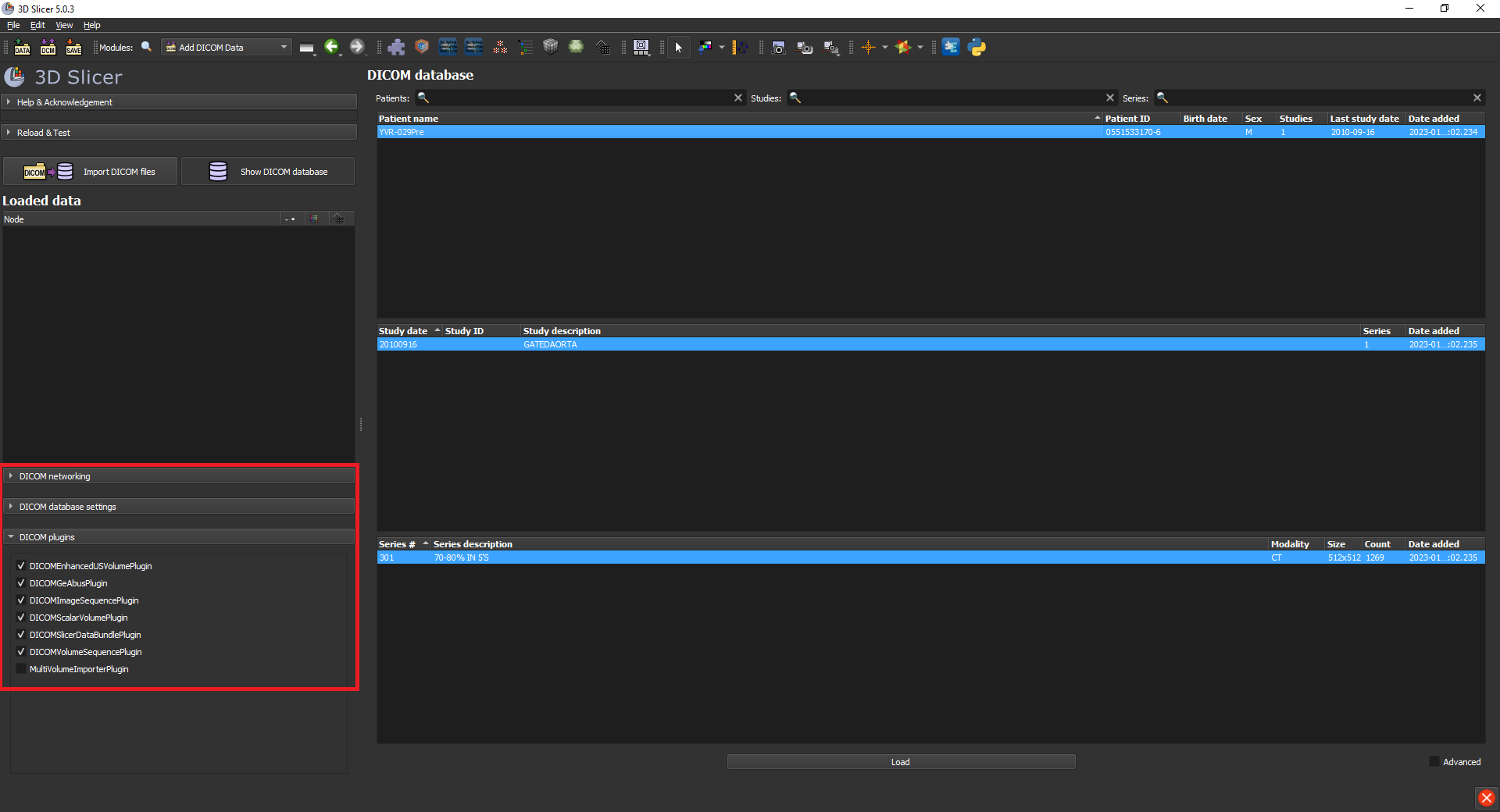The image size is (1500, 812).
Task: Click the blue Extensions toolbar icon
Action: 951,47
